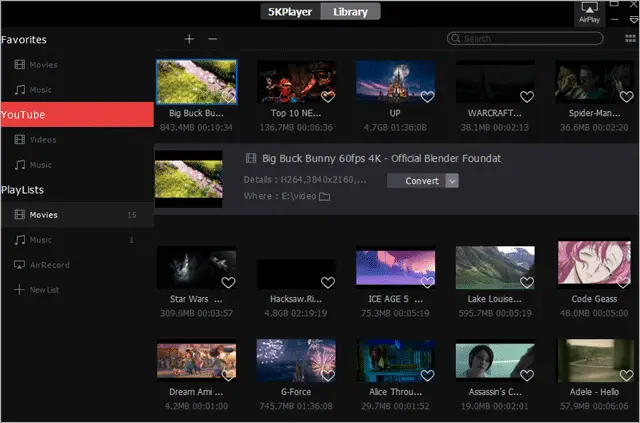Toggle heart on WARCRAFT video
This screenshot has width=640, height=423.
click(x=527, y=97)
